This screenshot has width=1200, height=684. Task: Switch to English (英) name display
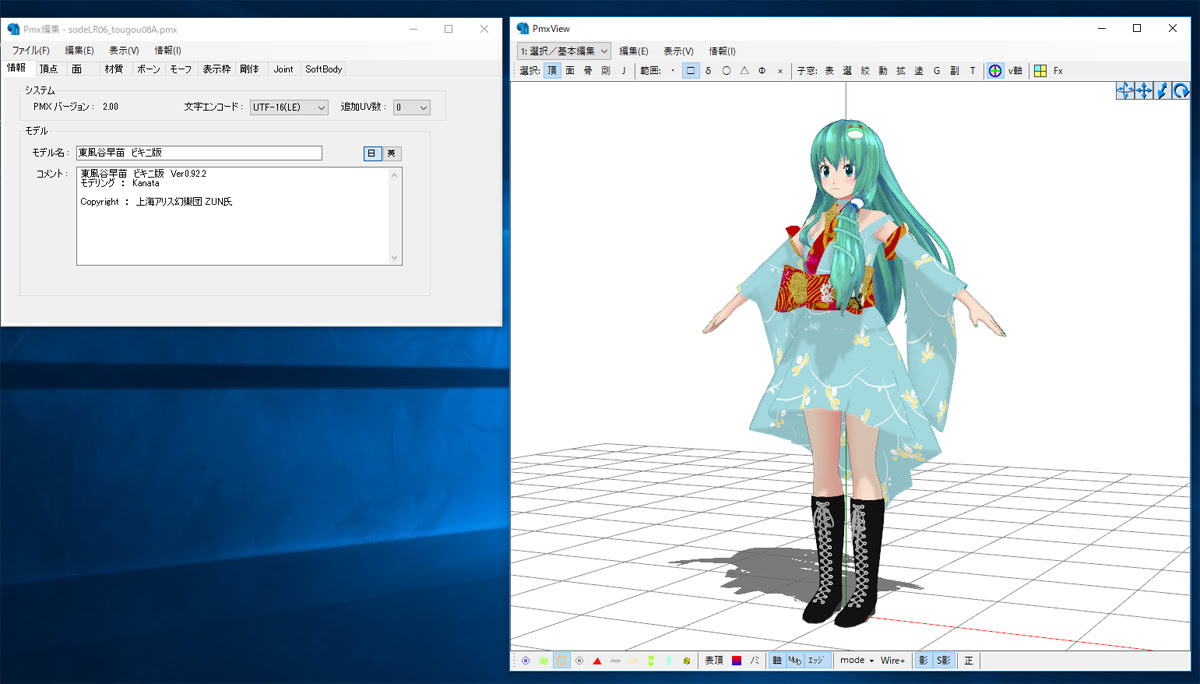tap(392, 153)
